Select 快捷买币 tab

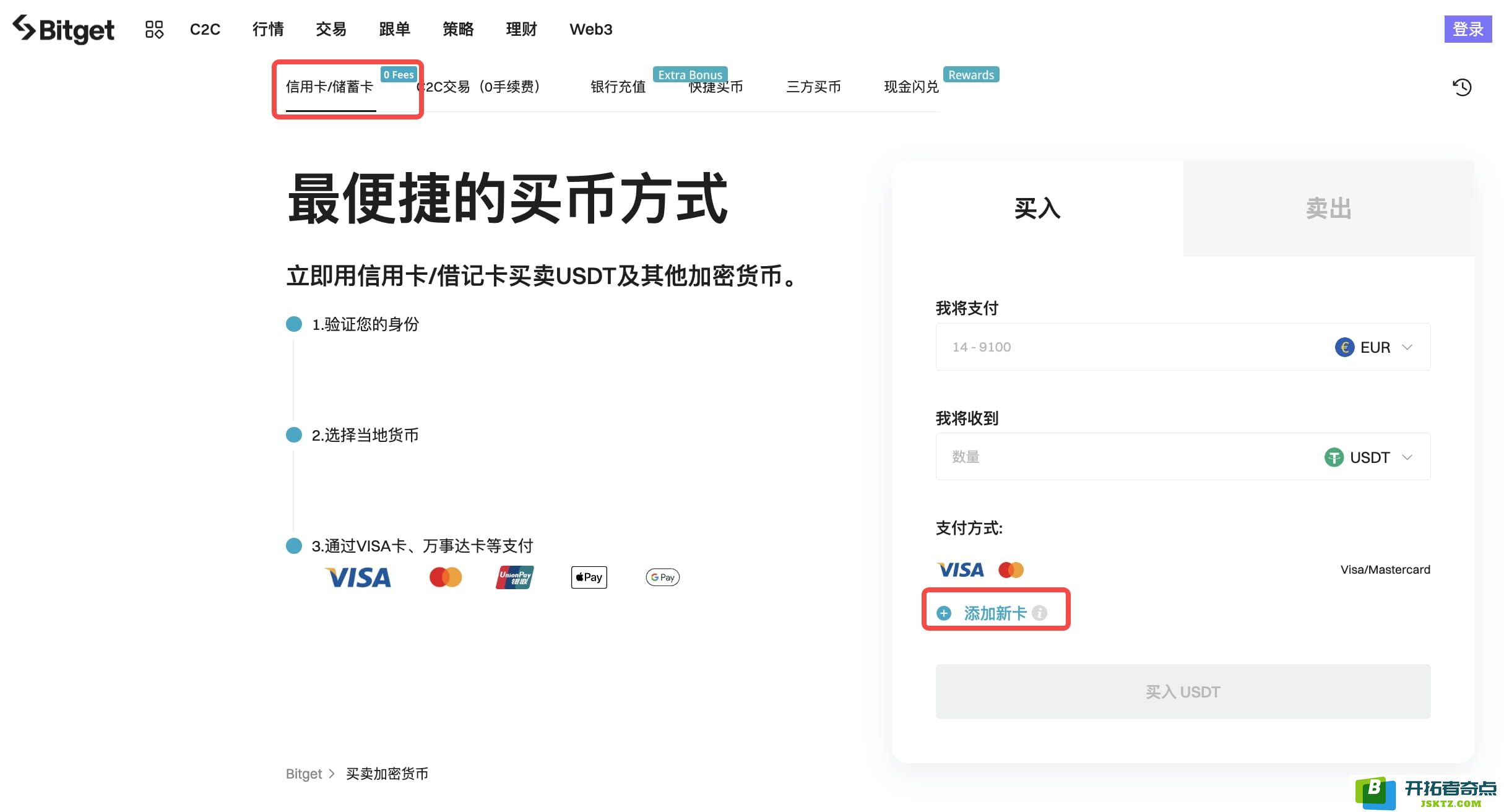tap(715, 88)
